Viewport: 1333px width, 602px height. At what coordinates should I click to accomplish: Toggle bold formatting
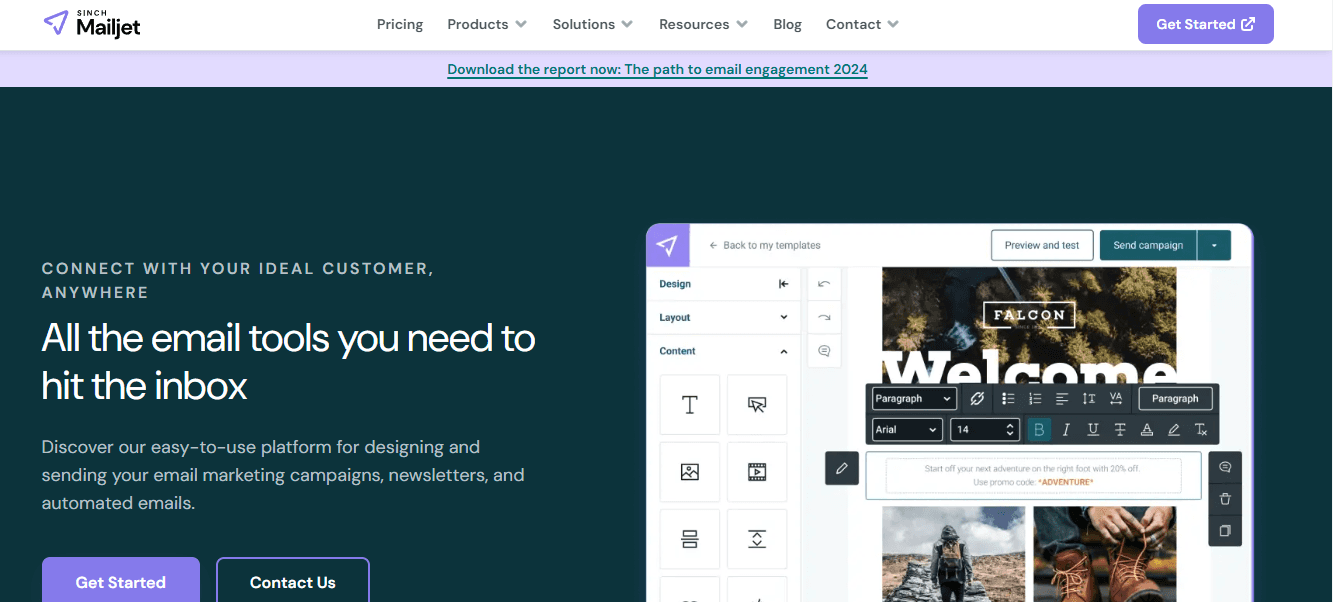coord(1039,430)
